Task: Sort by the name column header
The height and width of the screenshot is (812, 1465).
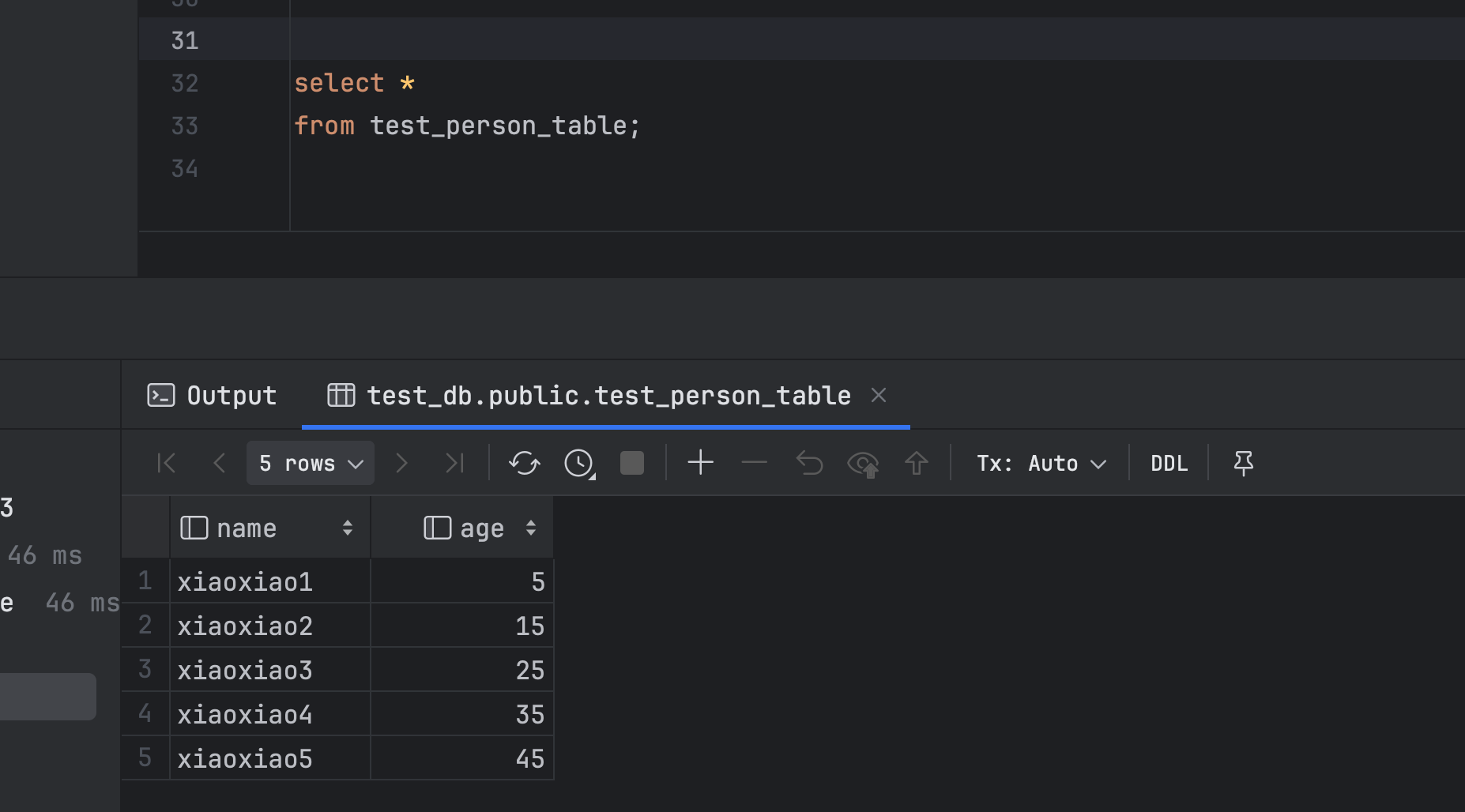Action: [x=270, y=528]
